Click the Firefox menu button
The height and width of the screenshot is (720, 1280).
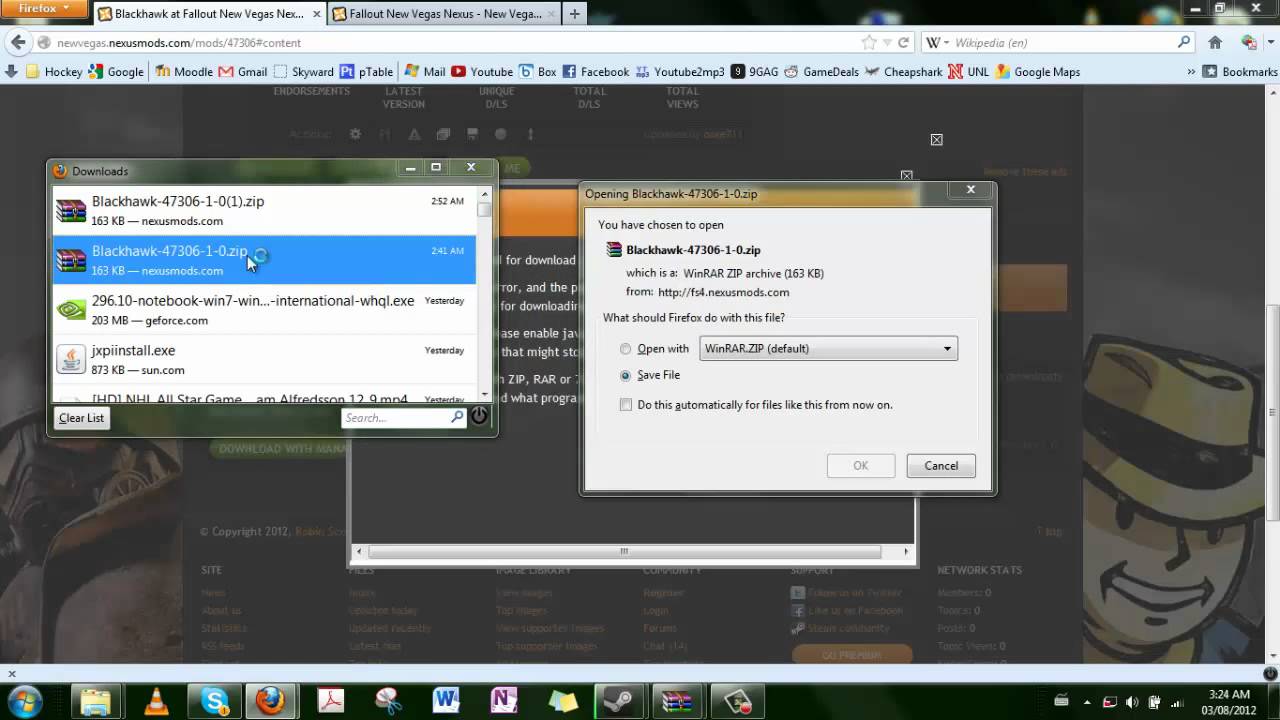coord(43,9)
